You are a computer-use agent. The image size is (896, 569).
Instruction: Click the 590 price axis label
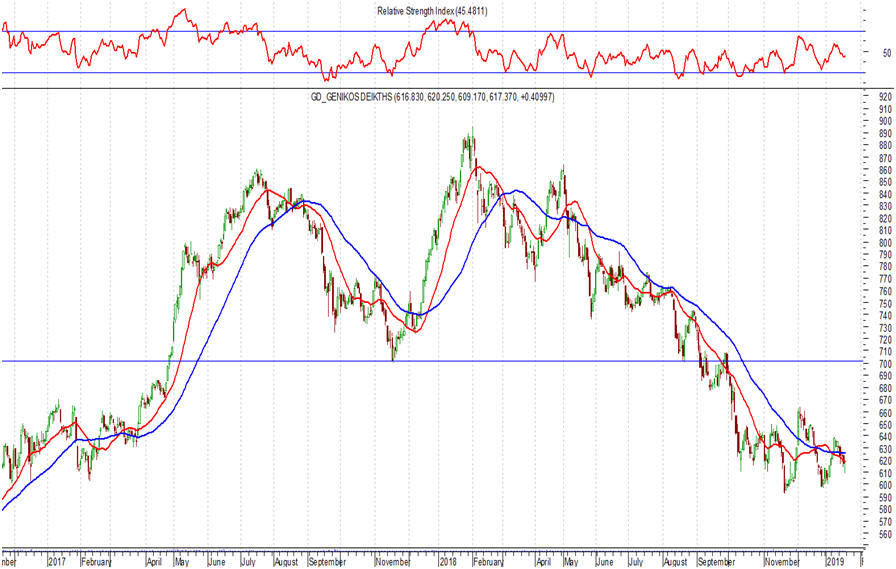click(x=885, y=498)
